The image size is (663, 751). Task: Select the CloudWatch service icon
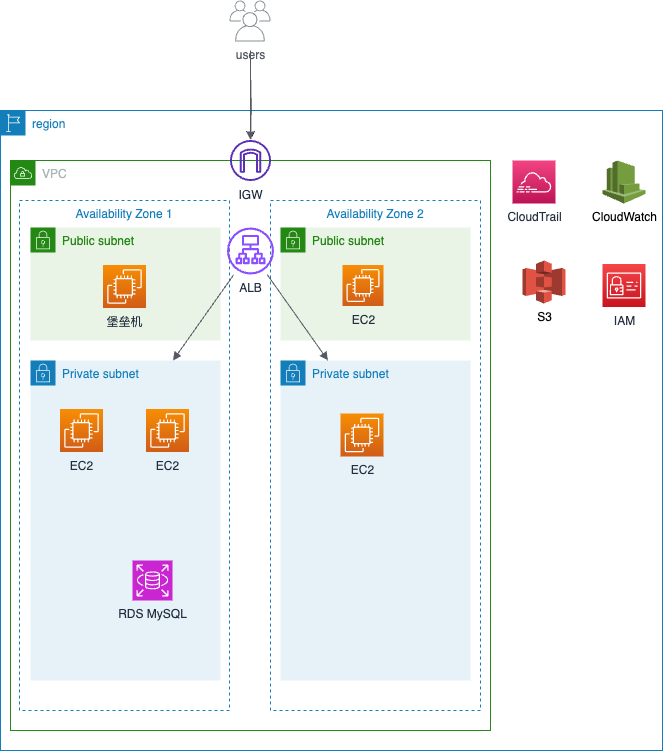coord(624,182)
